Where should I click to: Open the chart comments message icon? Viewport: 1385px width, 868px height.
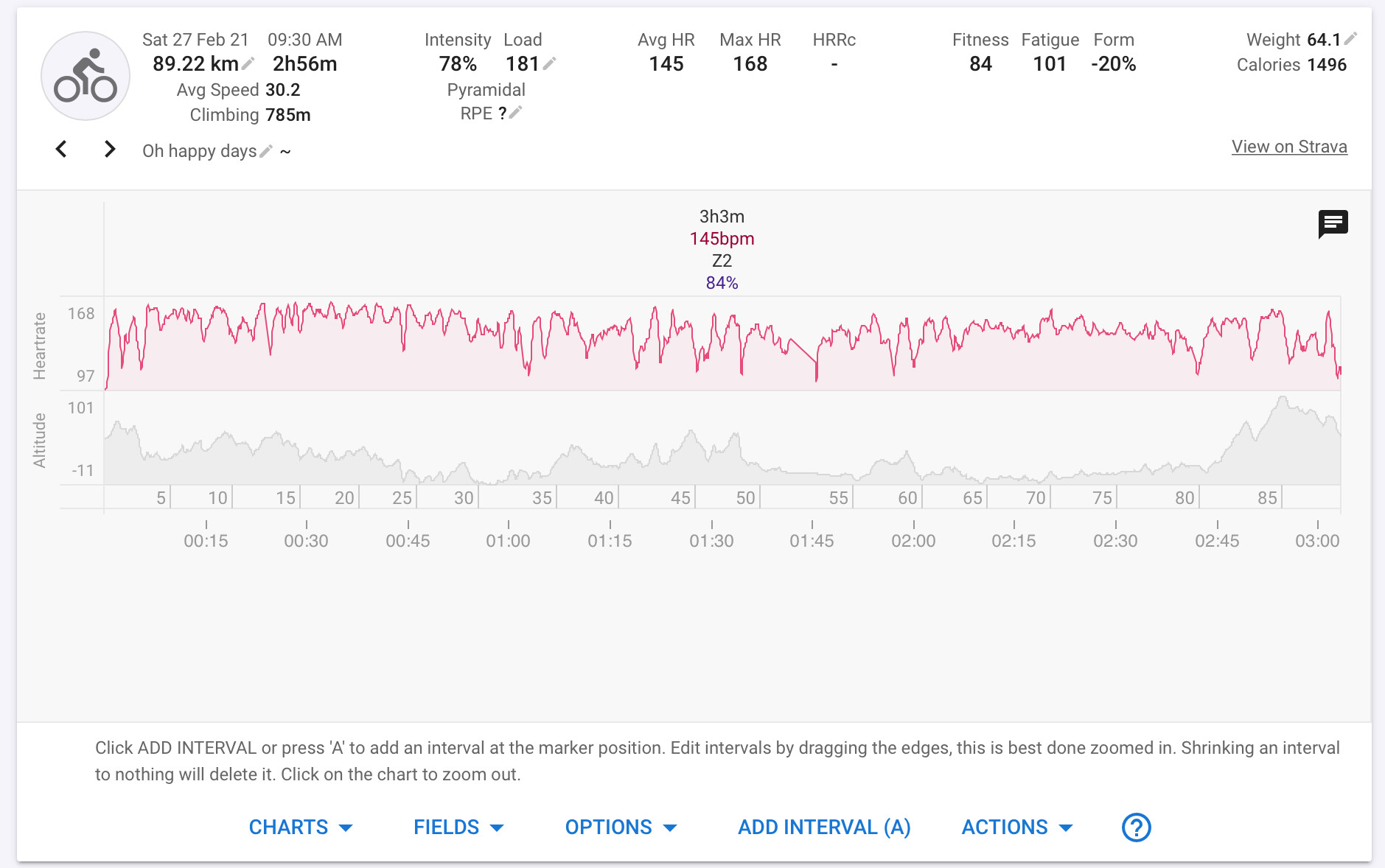[x=1333, y=224]
